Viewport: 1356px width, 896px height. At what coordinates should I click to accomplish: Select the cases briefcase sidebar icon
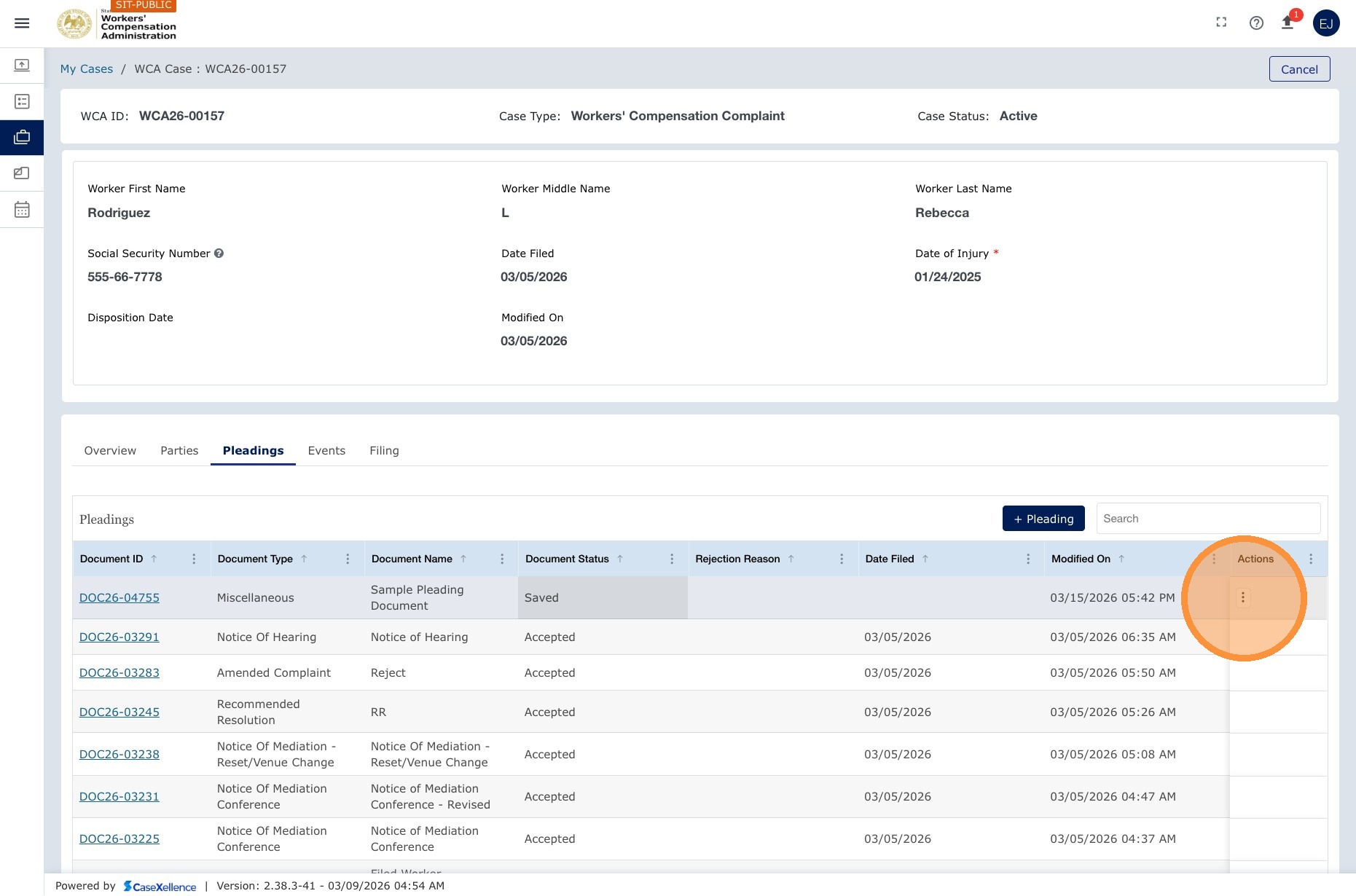click(22, 137)
